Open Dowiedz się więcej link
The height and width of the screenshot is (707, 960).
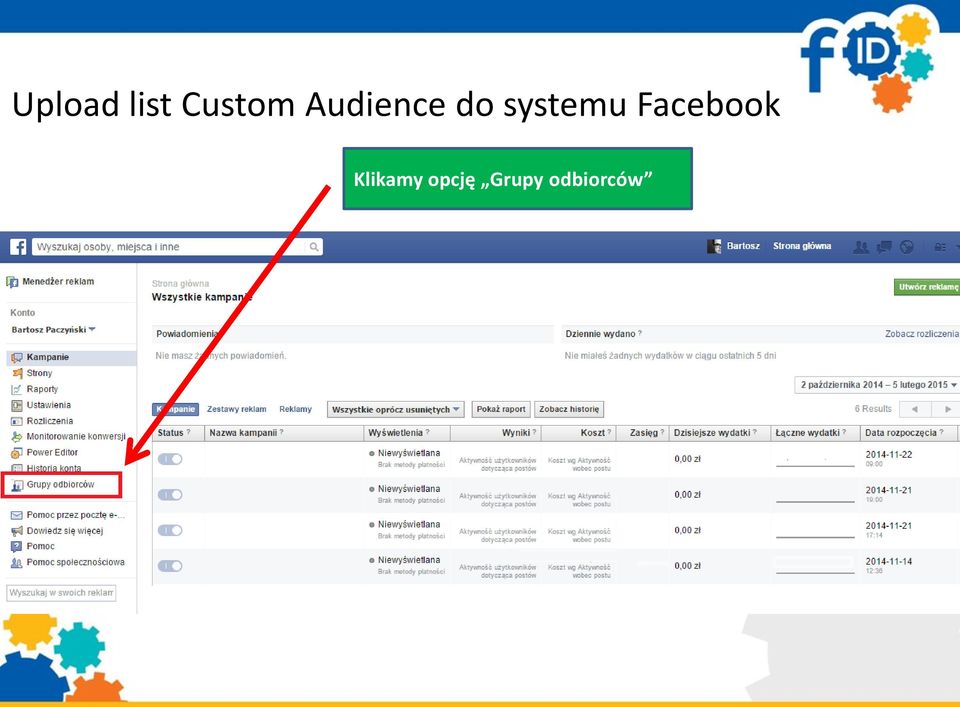(x=65, y=531)
